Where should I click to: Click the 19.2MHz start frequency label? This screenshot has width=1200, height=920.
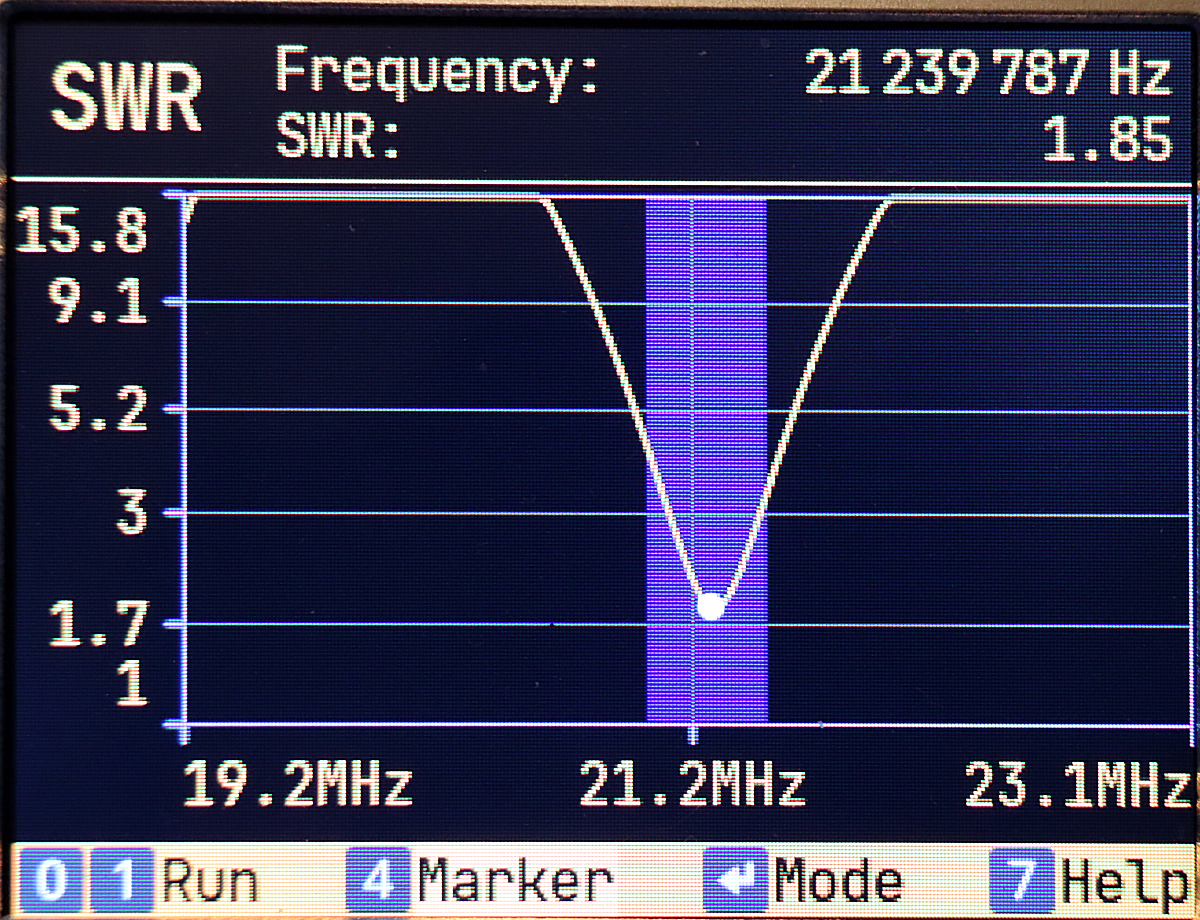[x=298, y=786]
